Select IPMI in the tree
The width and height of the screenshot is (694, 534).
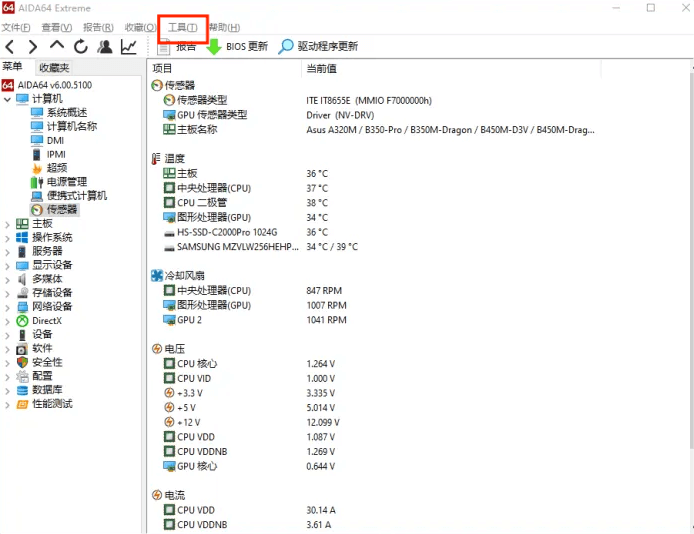(x=48, y=154)
